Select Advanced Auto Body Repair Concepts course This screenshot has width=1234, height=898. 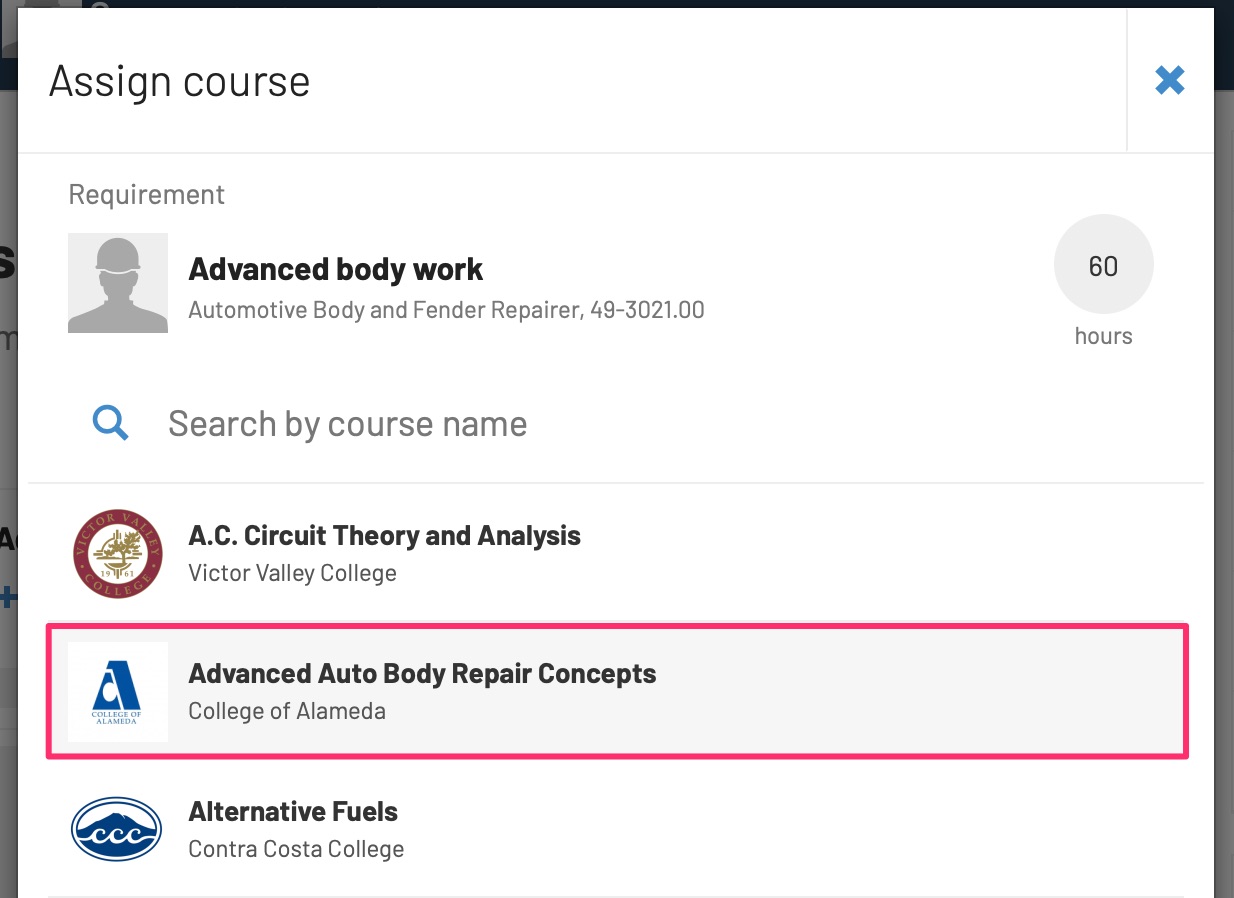616,691
